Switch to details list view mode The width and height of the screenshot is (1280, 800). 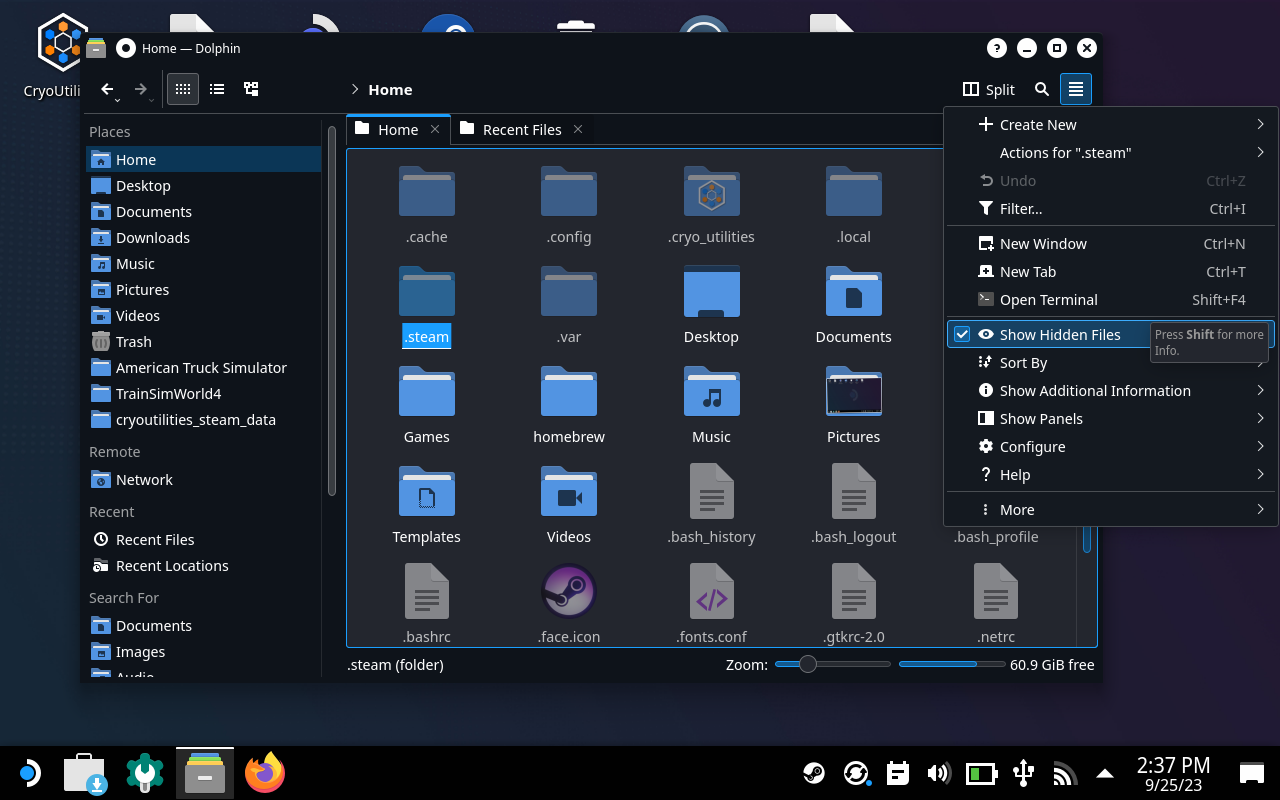click(217, 89)
